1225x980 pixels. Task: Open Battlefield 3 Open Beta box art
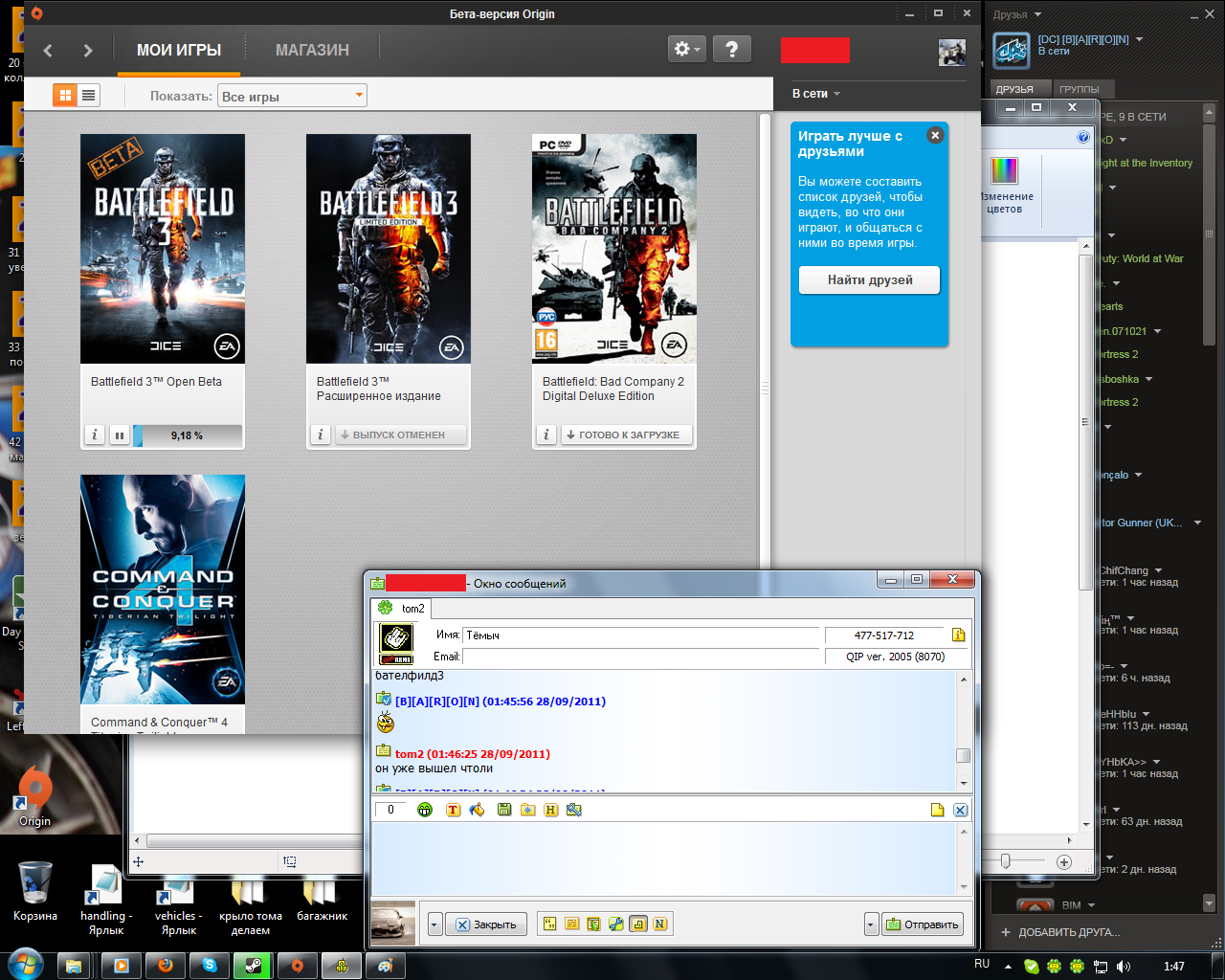point(163,249)
